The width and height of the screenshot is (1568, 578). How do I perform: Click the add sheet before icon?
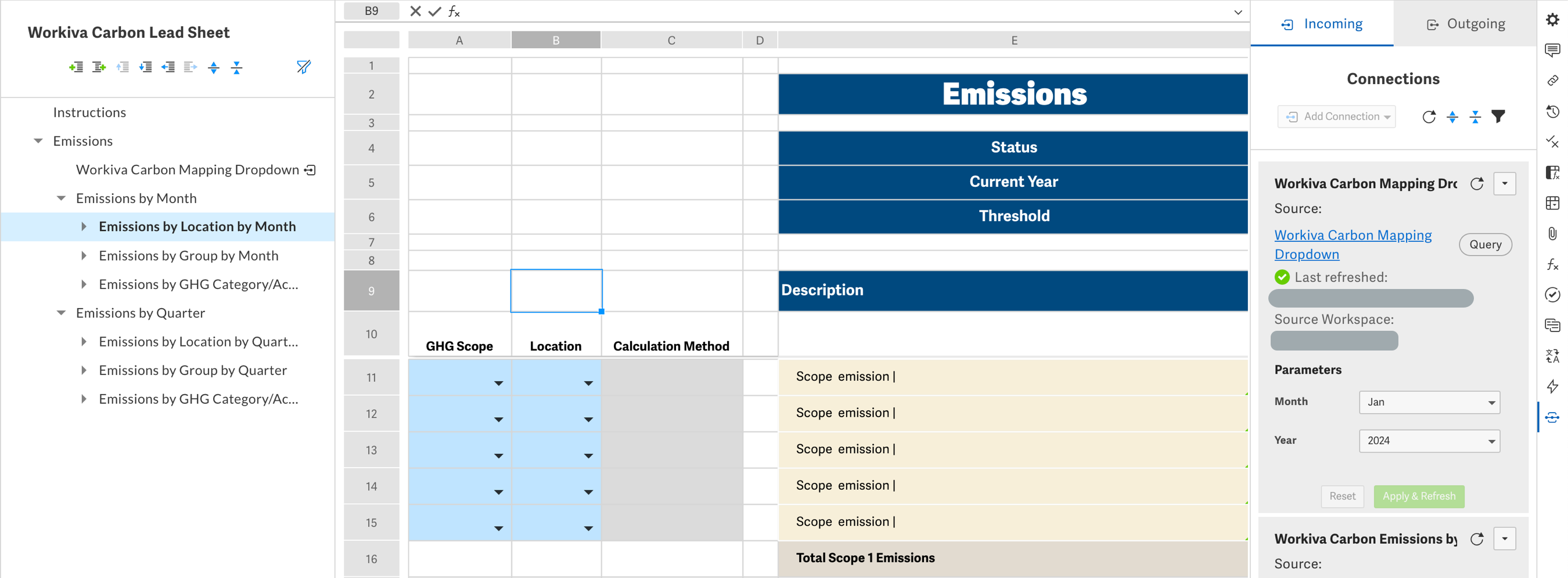(76, 67)
